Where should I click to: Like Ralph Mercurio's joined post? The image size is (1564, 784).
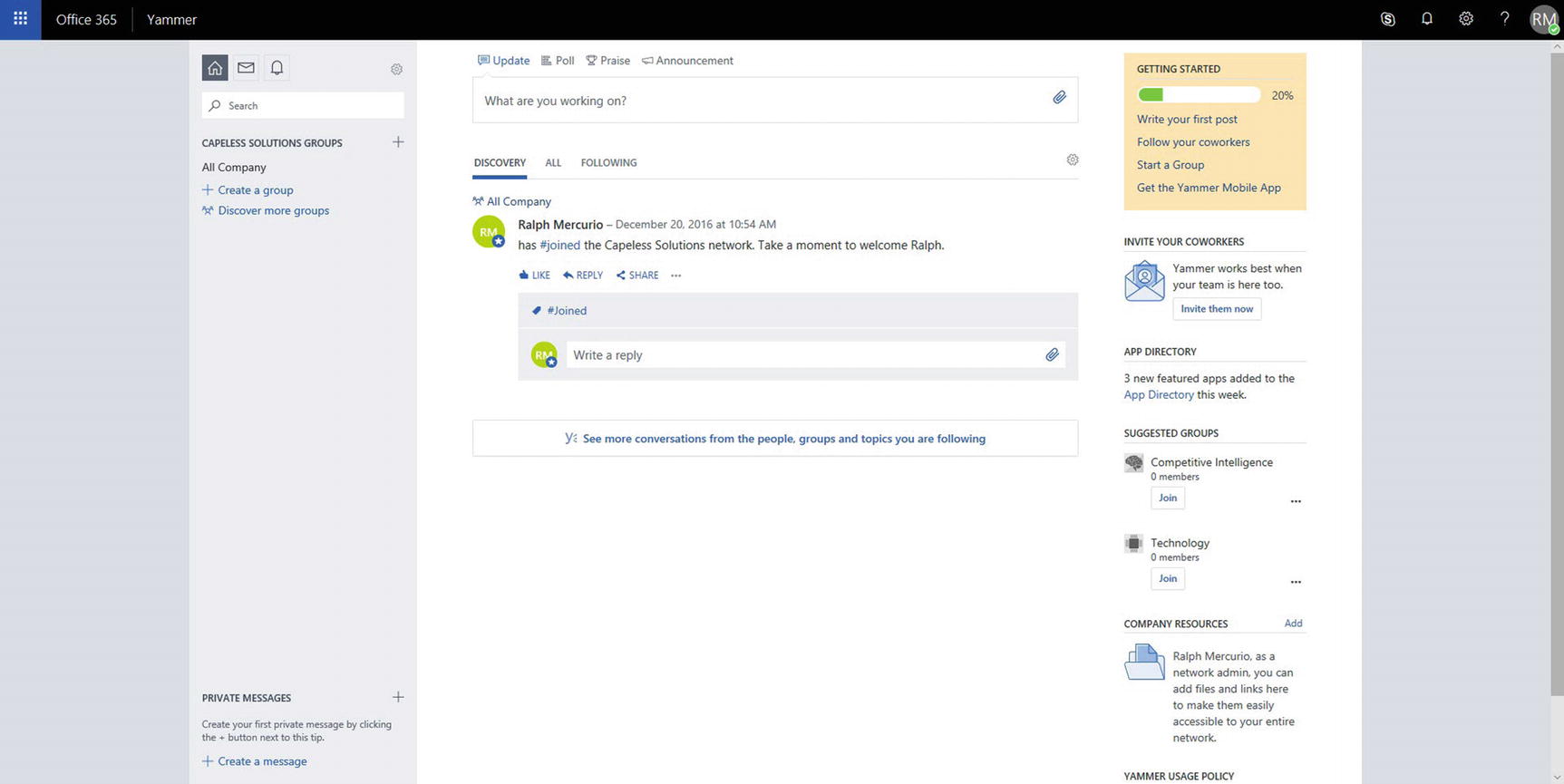point(534,276)
